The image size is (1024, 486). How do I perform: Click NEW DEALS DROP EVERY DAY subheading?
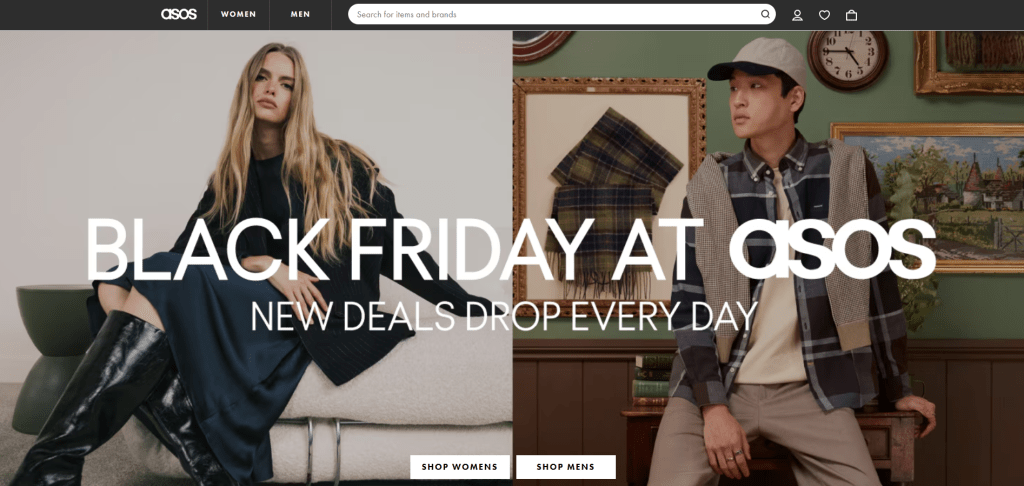(x=504, y=316)
